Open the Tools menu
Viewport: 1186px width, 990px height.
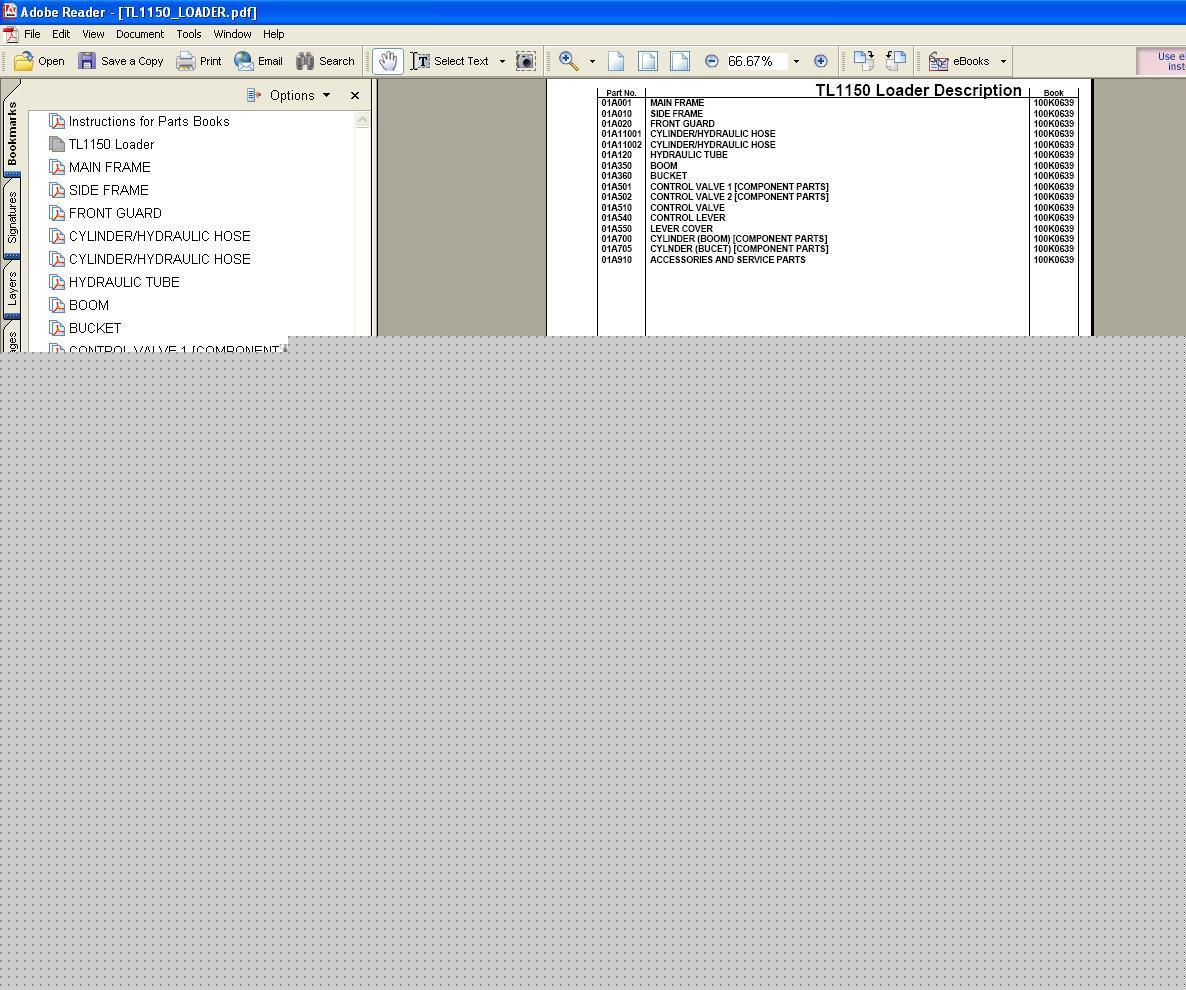pyautogui.click(x=189, y=34)
